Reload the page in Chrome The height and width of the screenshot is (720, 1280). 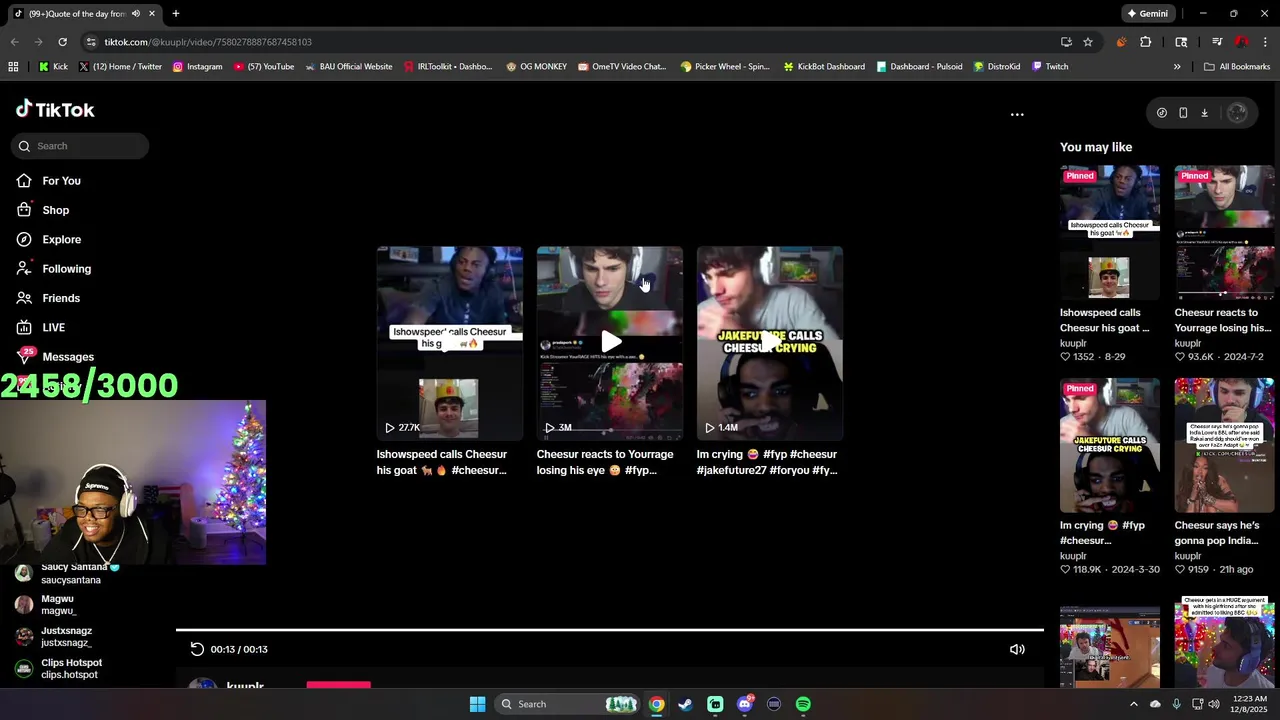pyautogui.click(x=62, y=42)
